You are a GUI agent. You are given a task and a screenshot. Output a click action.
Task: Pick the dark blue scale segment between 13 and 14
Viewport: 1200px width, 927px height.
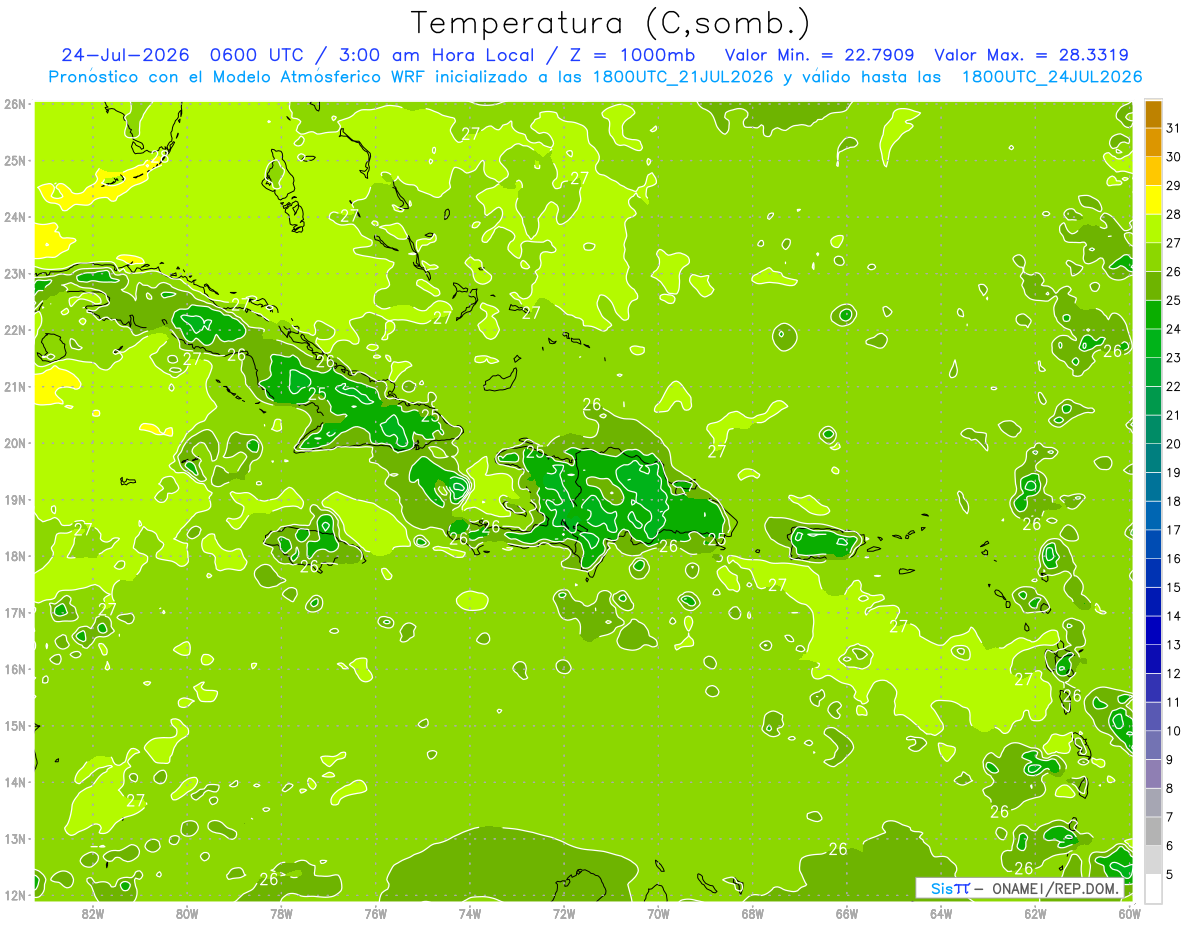1153,630
